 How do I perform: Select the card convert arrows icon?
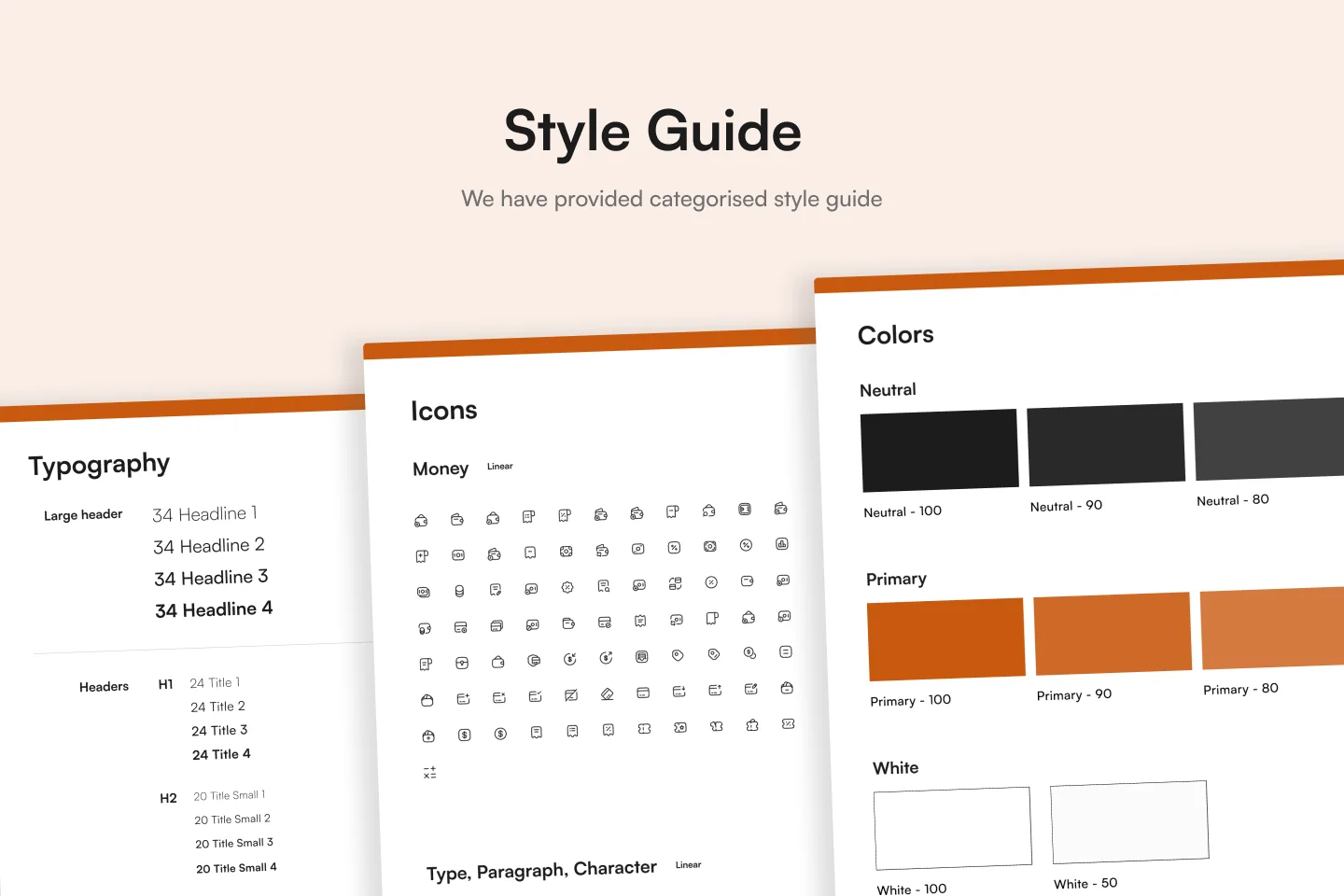point(675,583)
